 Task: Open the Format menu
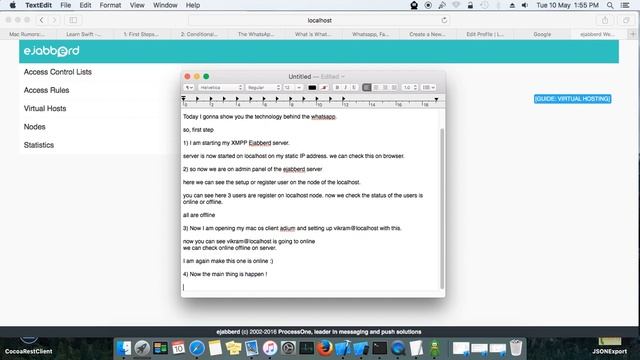(110, 5)
